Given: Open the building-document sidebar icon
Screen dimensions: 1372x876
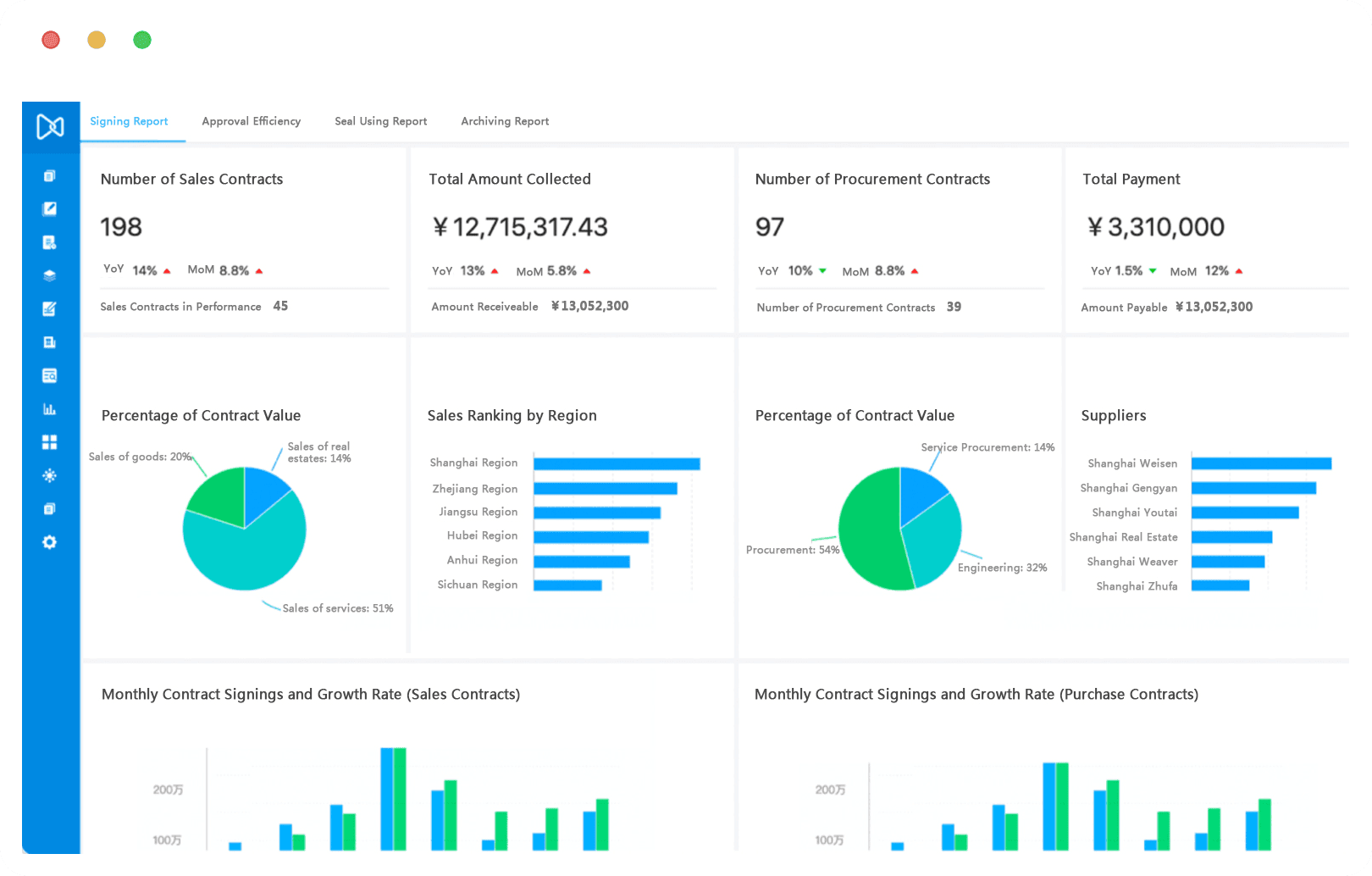Looking at the screenshot, I should tap(50, 342).
